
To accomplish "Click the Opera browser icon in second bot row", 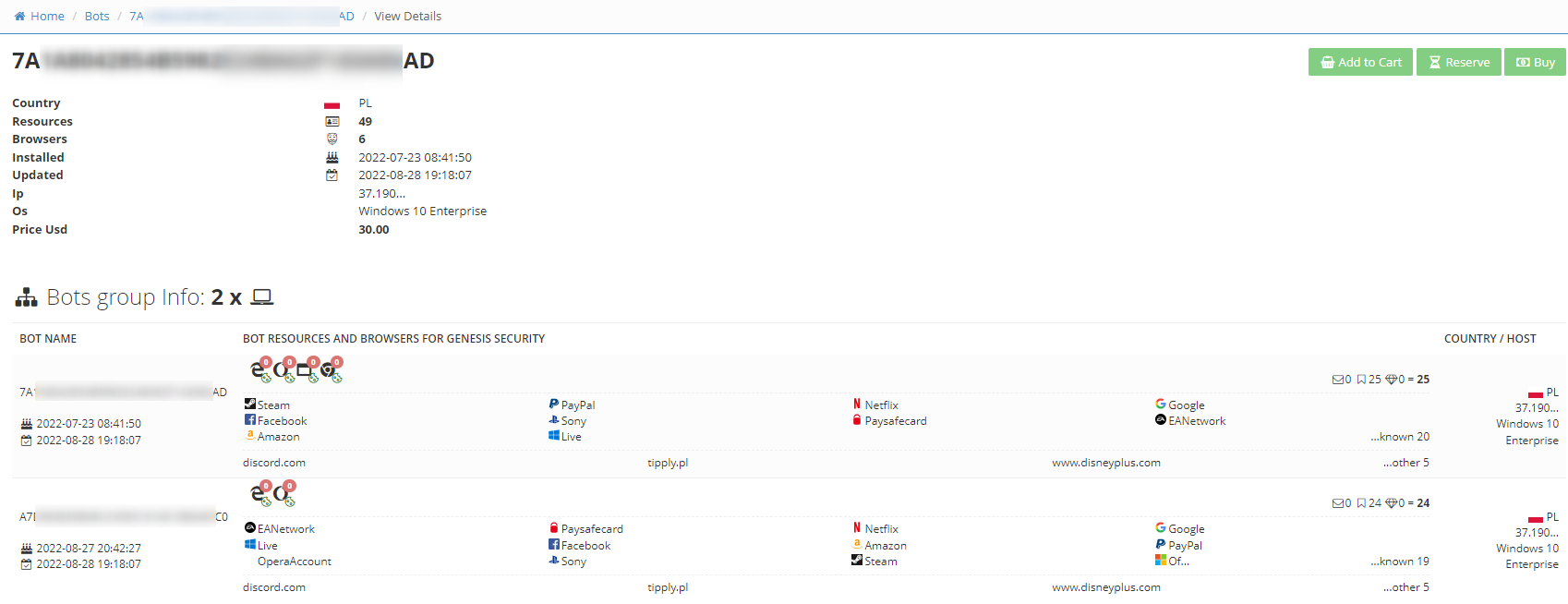I will click(283, 493).
